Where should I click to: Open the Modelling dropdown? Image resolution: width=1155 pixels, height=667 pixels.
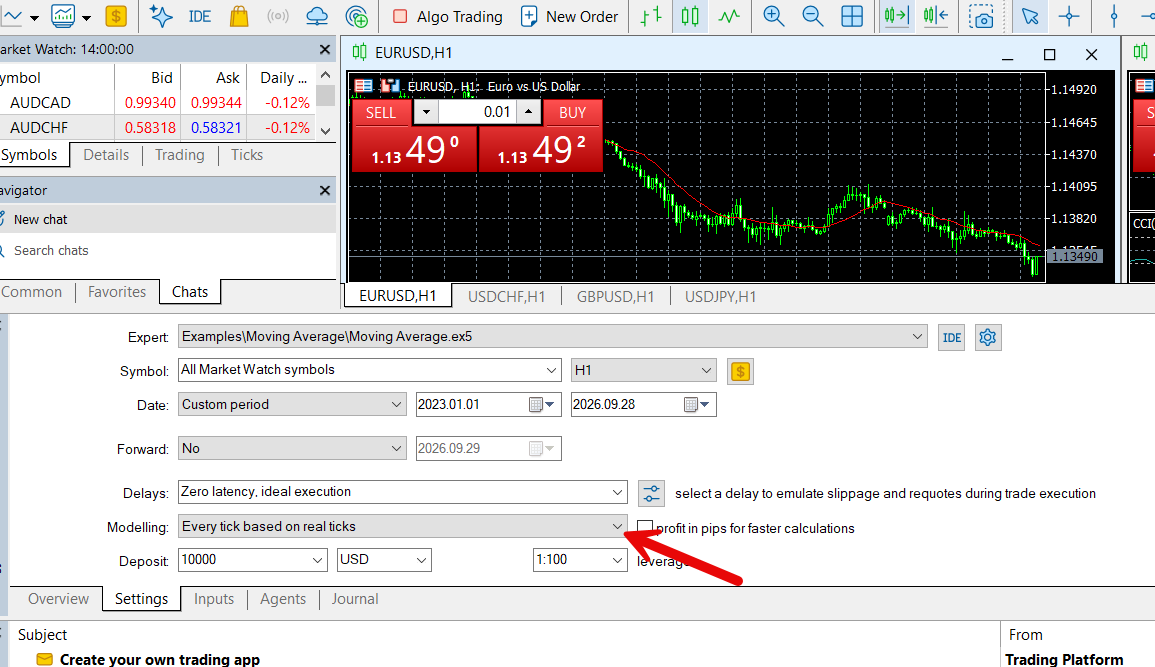click(x=617, y=526)
